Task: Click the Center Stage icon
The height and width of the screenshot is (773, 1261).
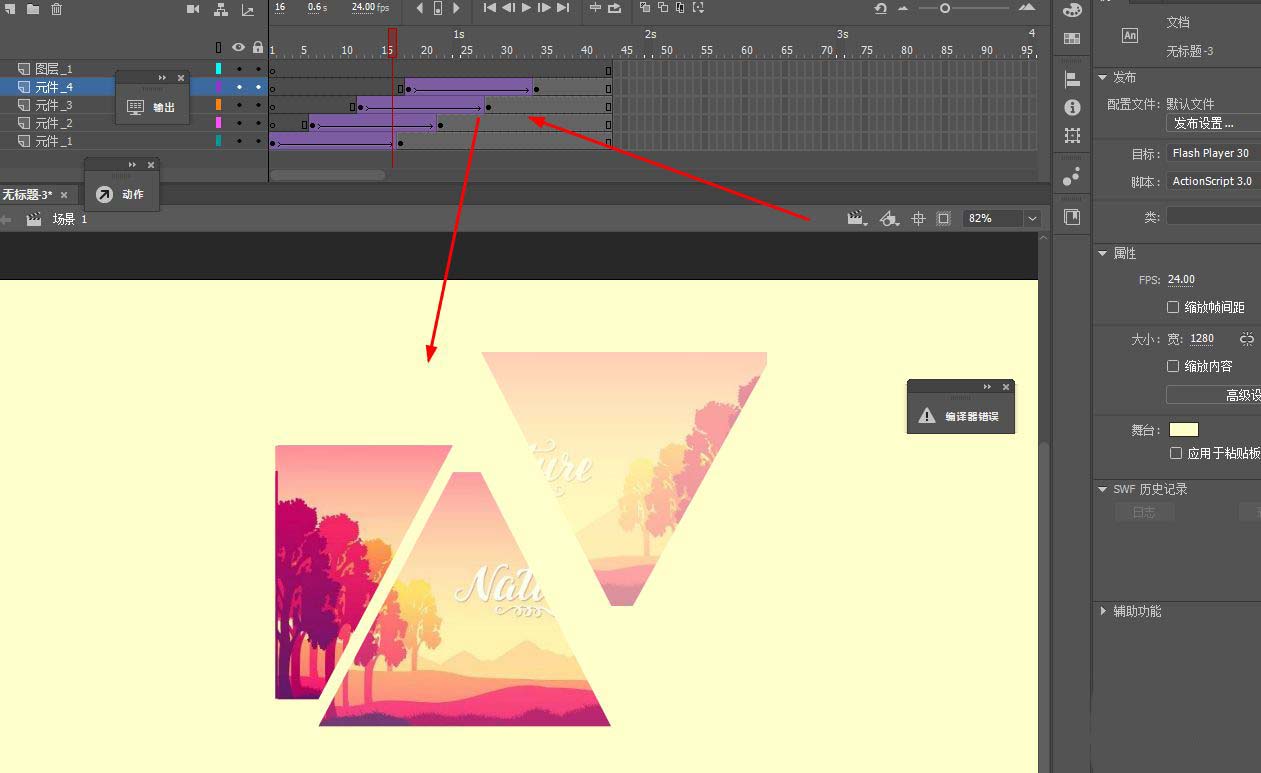Action: coord(918,218)
